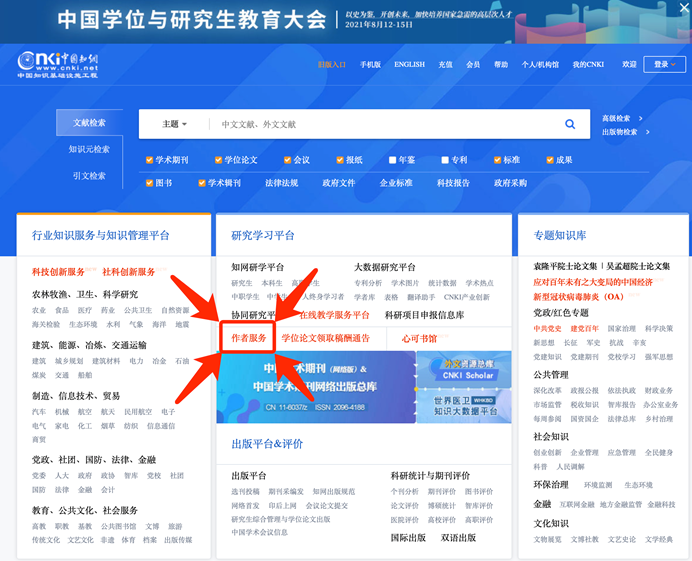Image resolution: width=692 pixels, height=561 pixels.
Task: Open 应对百年未有之大变局的中国经济 link
Action: [x=592, y=282]
